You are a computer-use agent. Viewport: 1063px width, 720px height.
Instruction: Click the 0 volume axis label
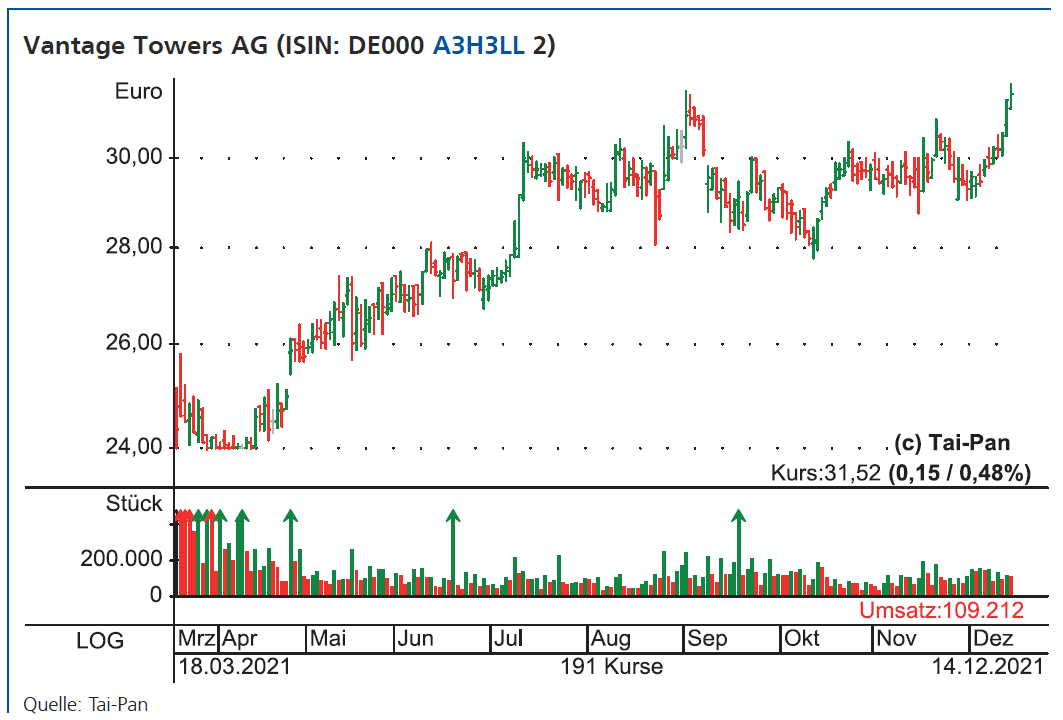point(156,595)
